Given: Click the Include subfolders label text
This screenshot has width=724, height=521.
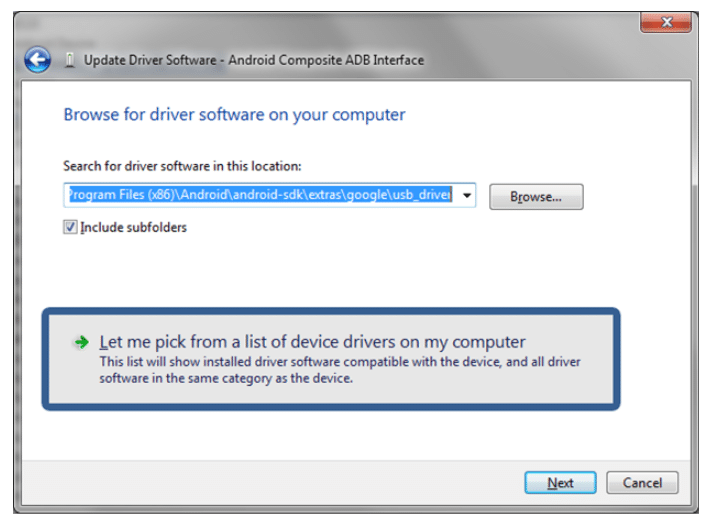Looking at the screenshot, I should click(133, 227).
